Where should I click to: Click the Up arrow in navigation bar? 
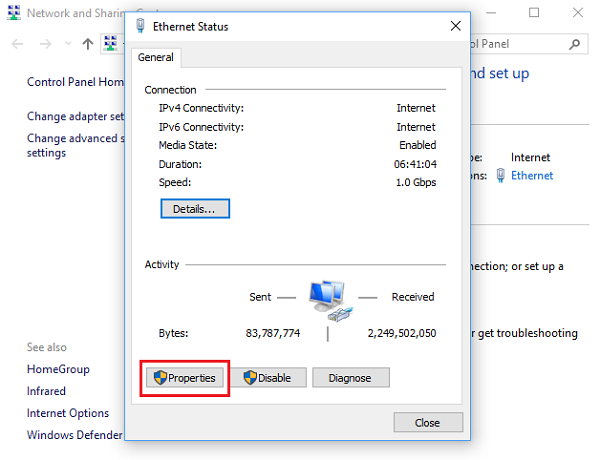(x=88, y=44)
